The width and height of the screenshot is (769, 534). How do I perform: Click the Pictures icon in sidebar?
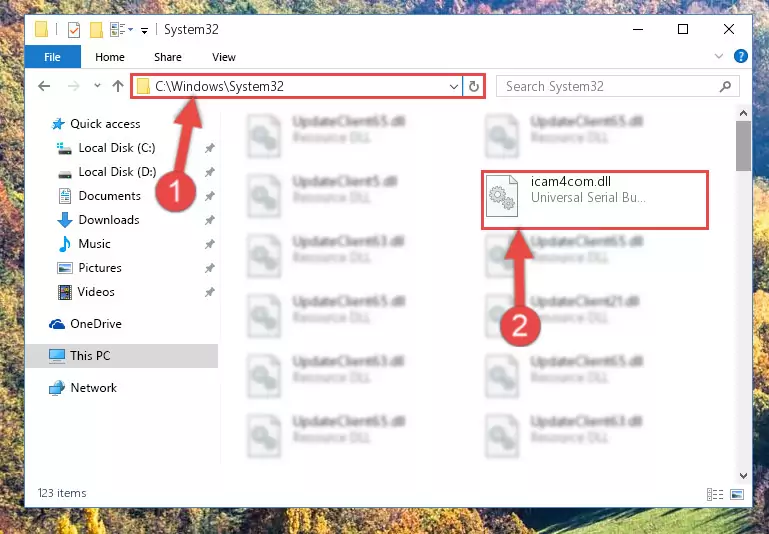coord(65,268)
